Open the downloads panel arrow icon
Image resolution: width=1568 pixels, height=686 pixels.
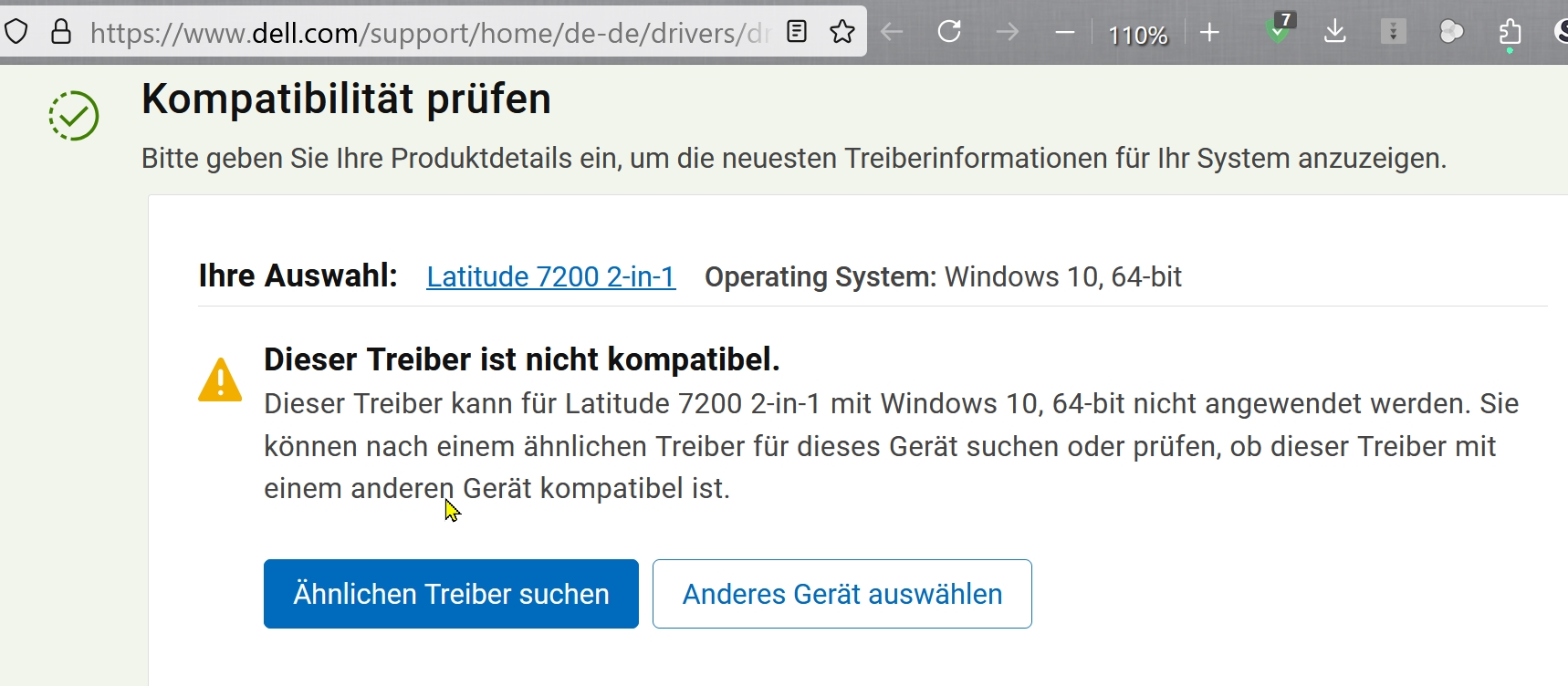click(x=1334, y=32)
